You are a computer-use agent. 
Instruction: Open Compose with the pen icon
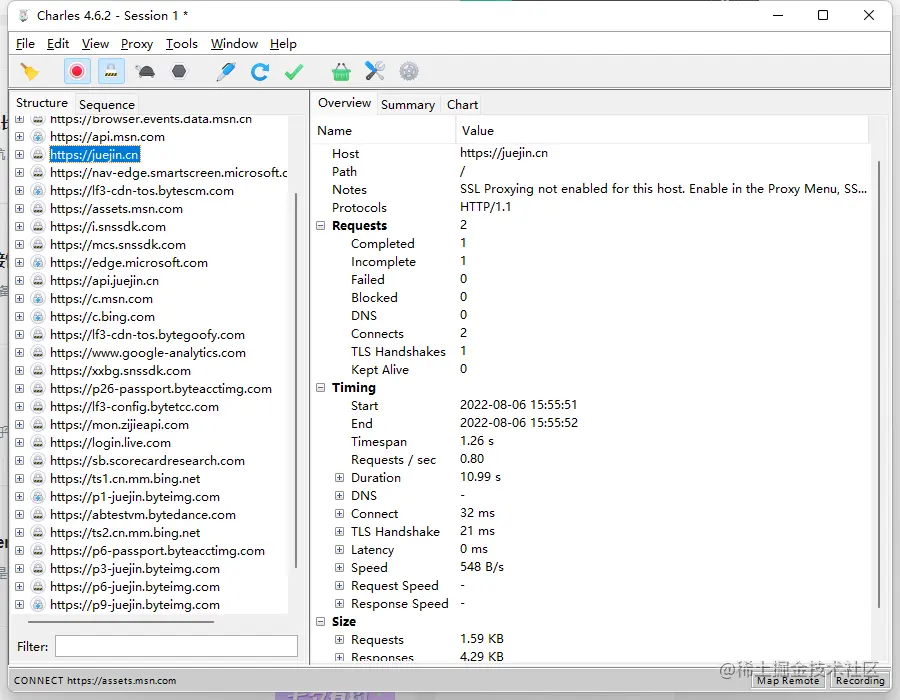(x=226, y=72)
